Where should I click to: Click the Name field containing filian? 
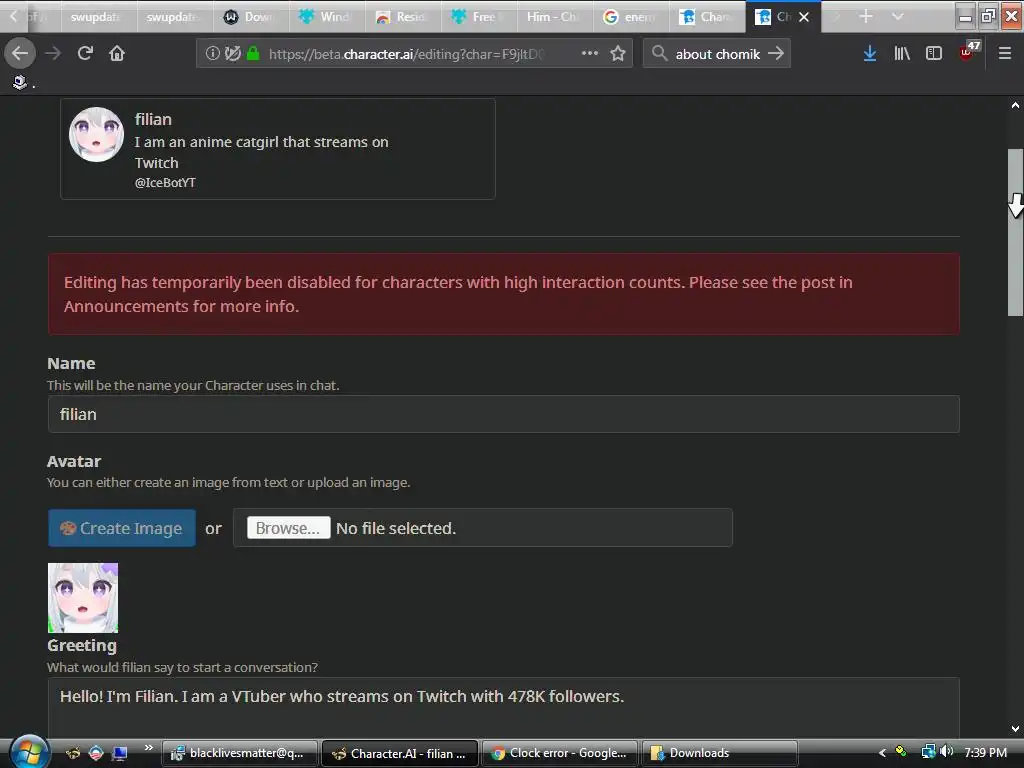click(504, 414)
